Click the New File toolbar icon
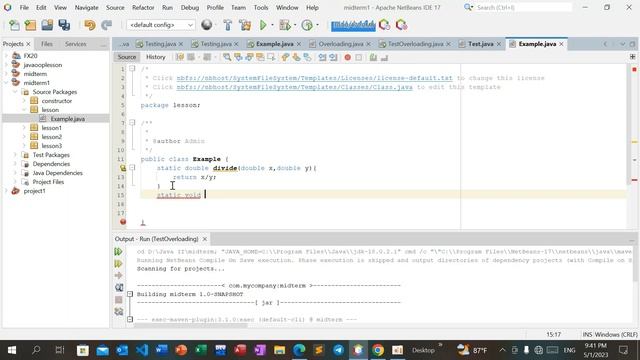640x360 pixels. tap(14, 25)
